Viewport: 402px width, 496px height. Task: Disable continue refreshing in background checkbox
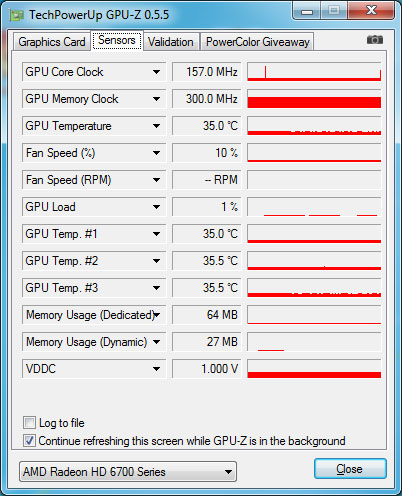[29, 441]
